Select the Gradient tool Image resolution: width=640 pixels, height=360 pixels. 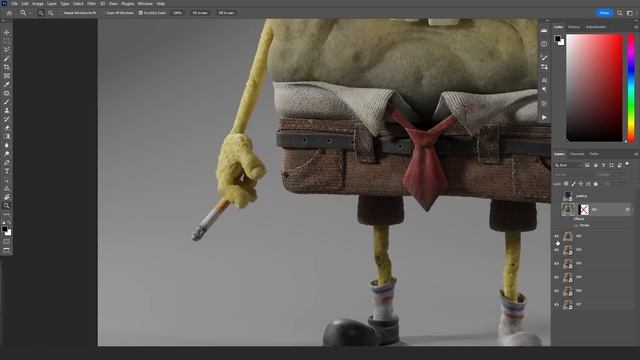(x=7, y=136)
